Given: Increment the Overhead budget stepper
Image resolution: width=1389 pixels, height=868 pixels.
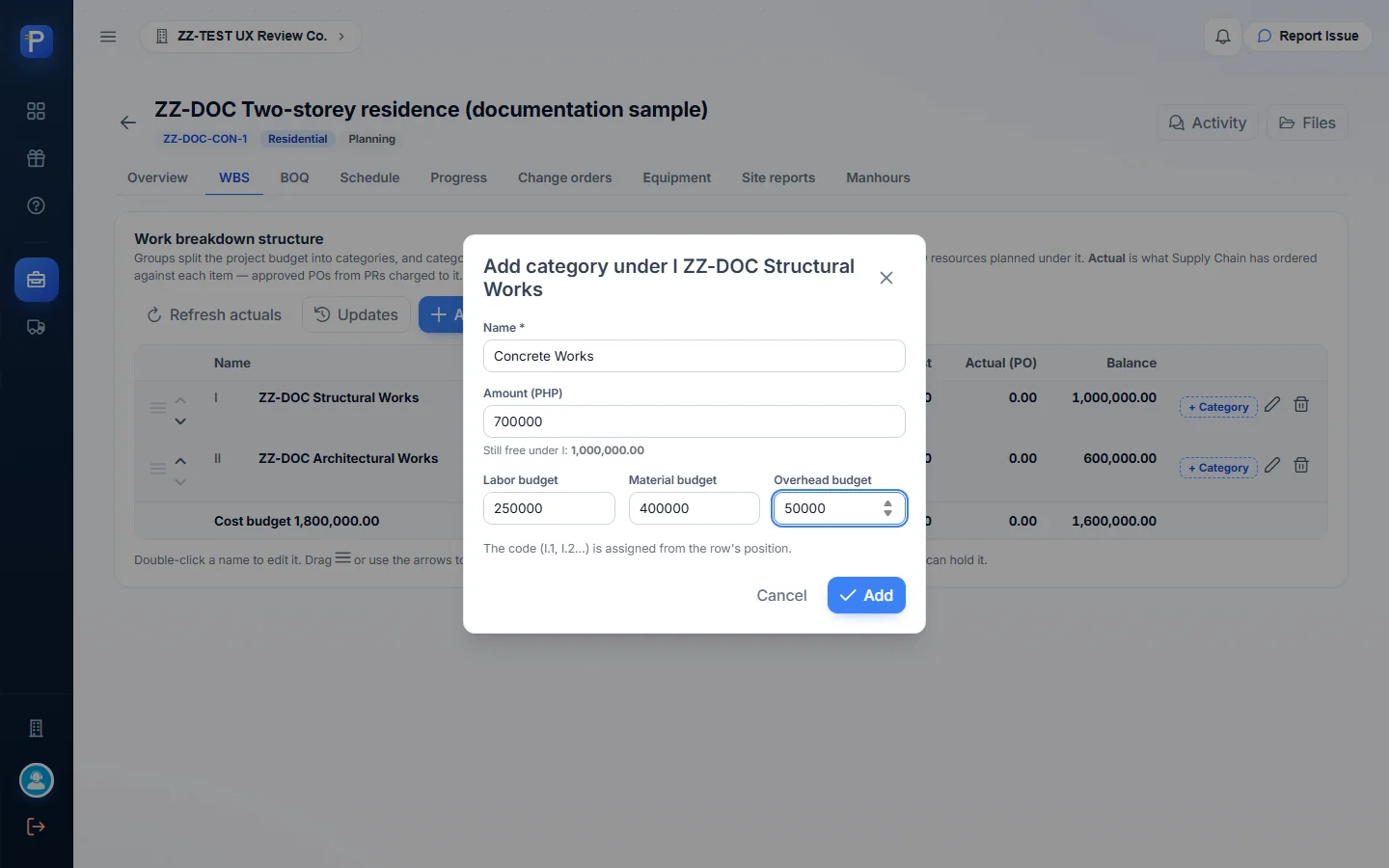Looking at the screenshot, I should 887,503.
